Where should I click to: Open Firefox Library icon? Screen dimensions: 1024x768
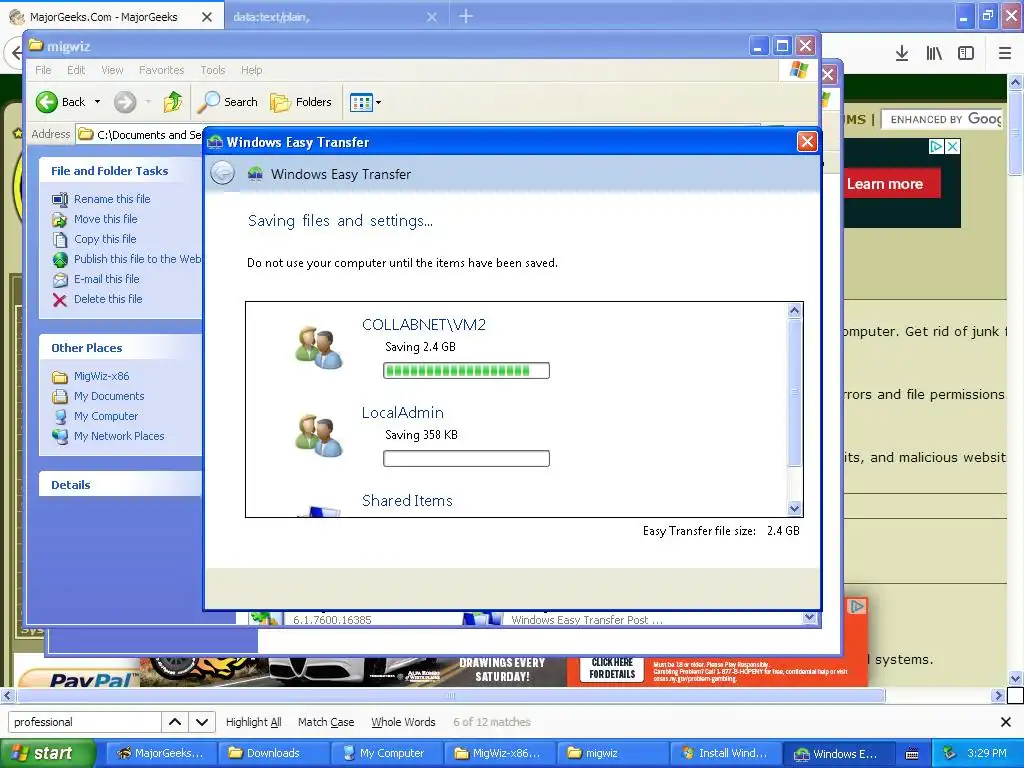click(934, 54)
